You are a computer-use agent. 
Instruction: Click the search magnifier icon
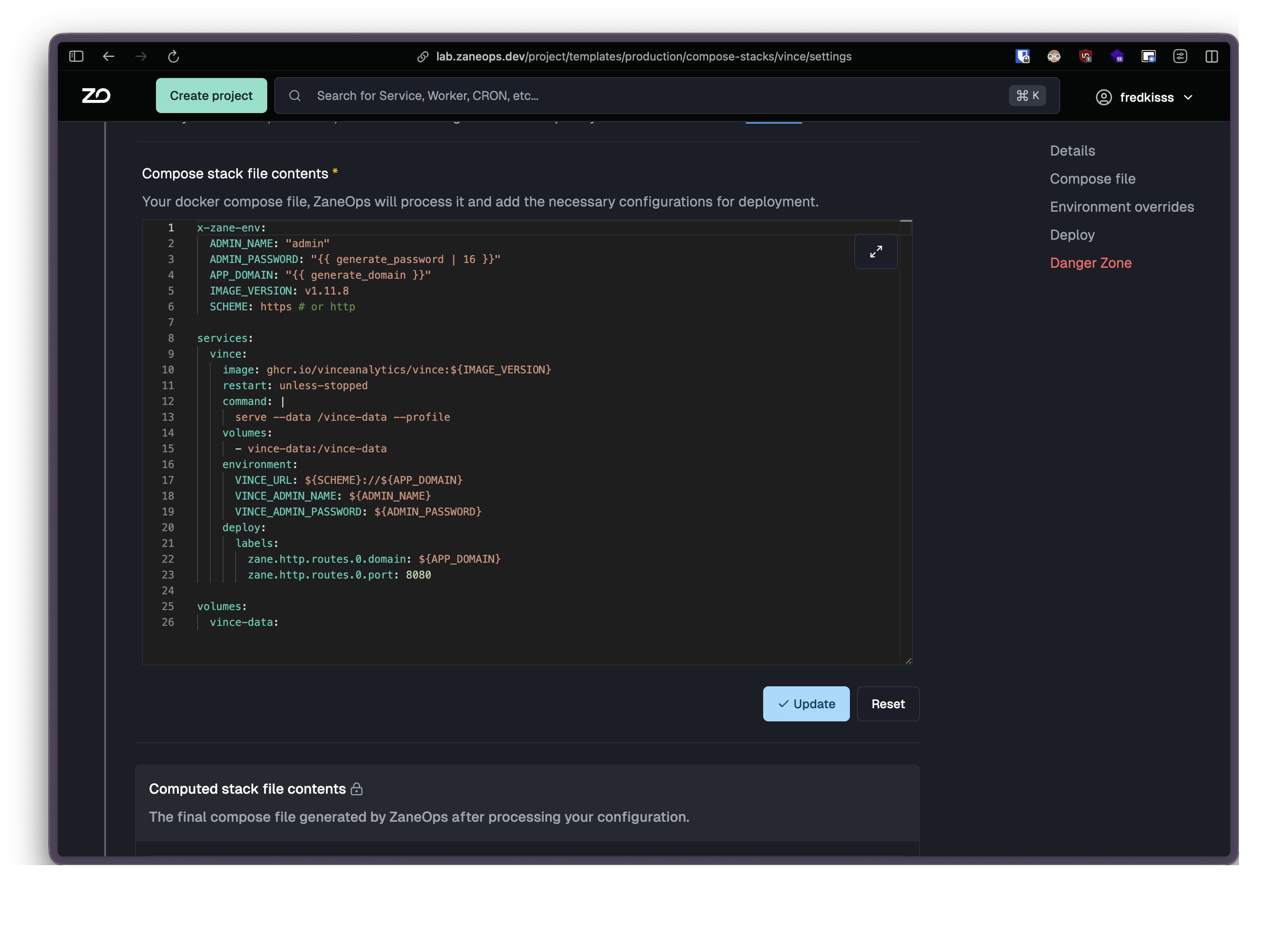(295, 96)
